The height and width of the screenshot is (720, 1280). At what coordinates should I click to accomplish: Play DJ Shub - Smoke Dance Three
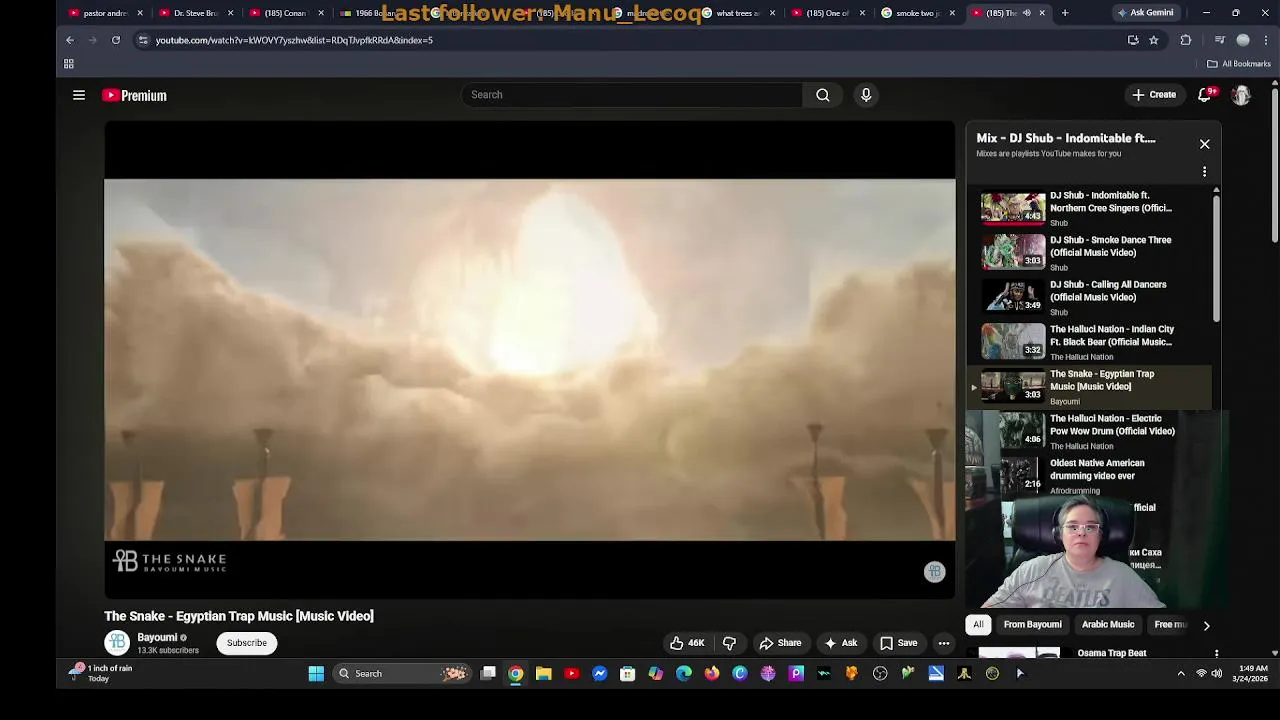tap(1090, 253)
